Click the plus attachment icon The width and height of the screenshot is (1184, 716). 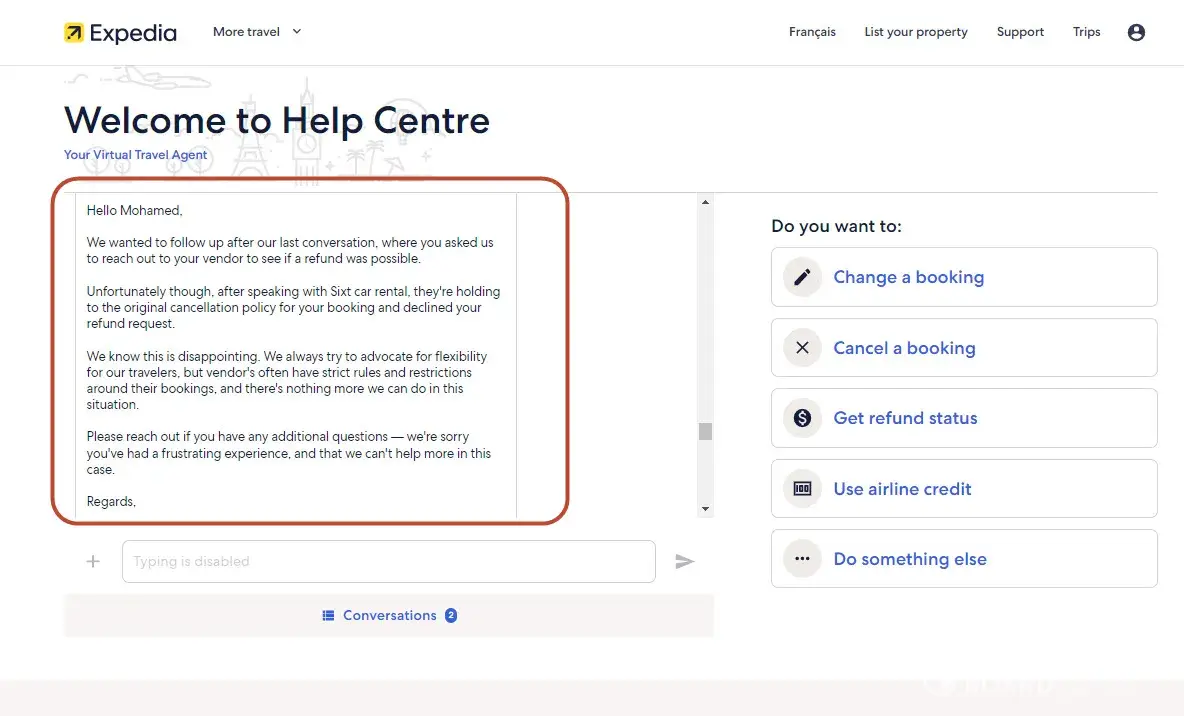tap(93, 562)
